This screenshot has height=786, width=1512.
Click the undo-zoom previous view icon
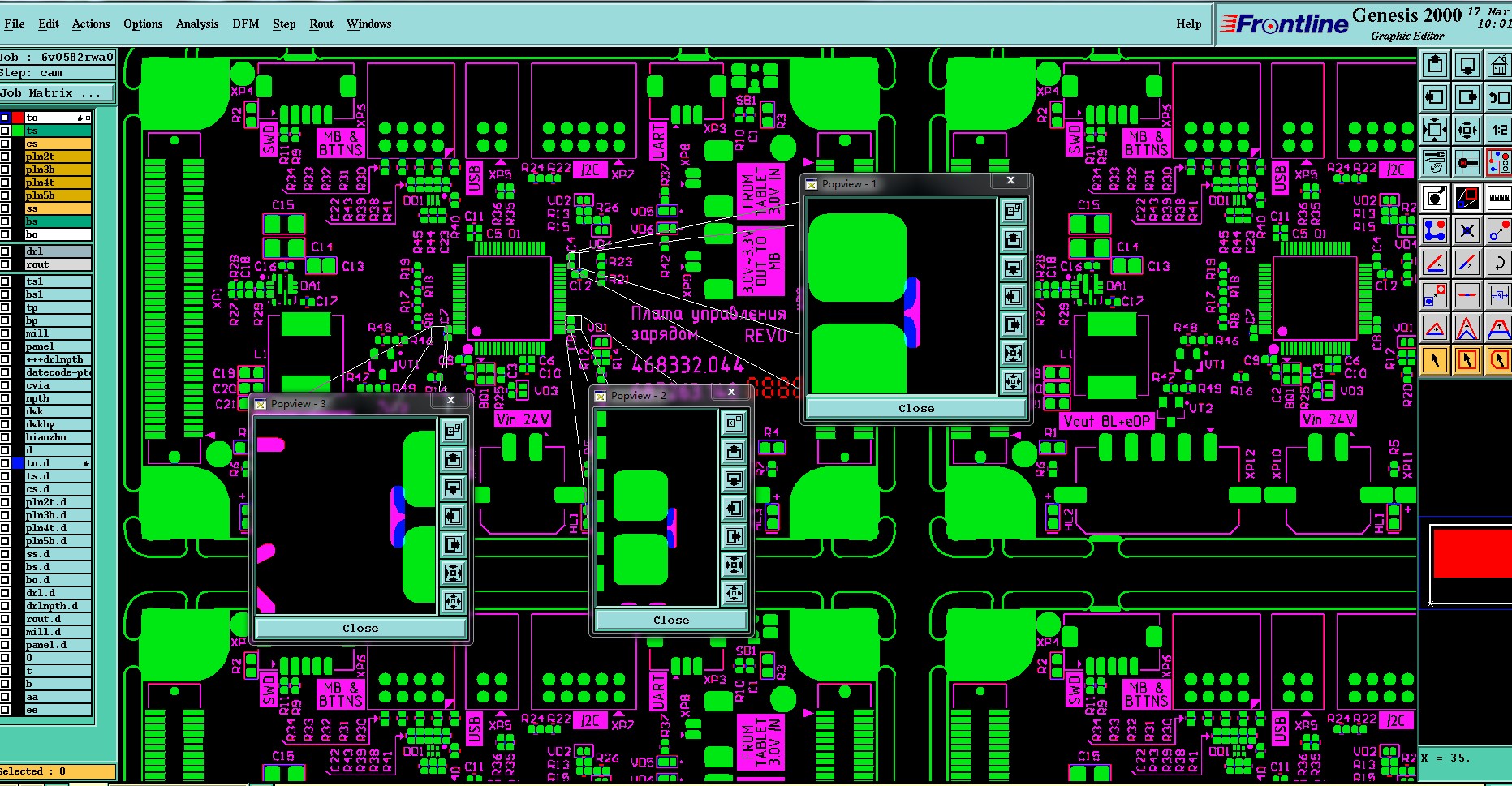click(x=1498, y=97)
